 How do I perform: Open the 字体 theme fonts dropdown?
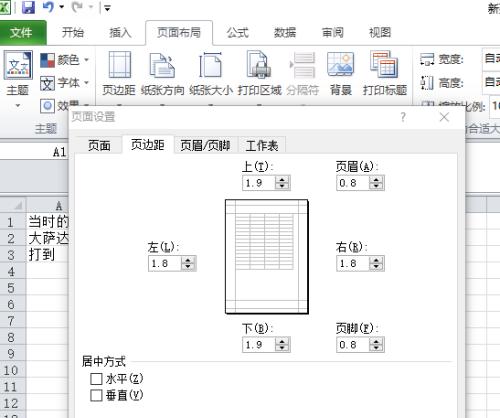pos(65,83)
